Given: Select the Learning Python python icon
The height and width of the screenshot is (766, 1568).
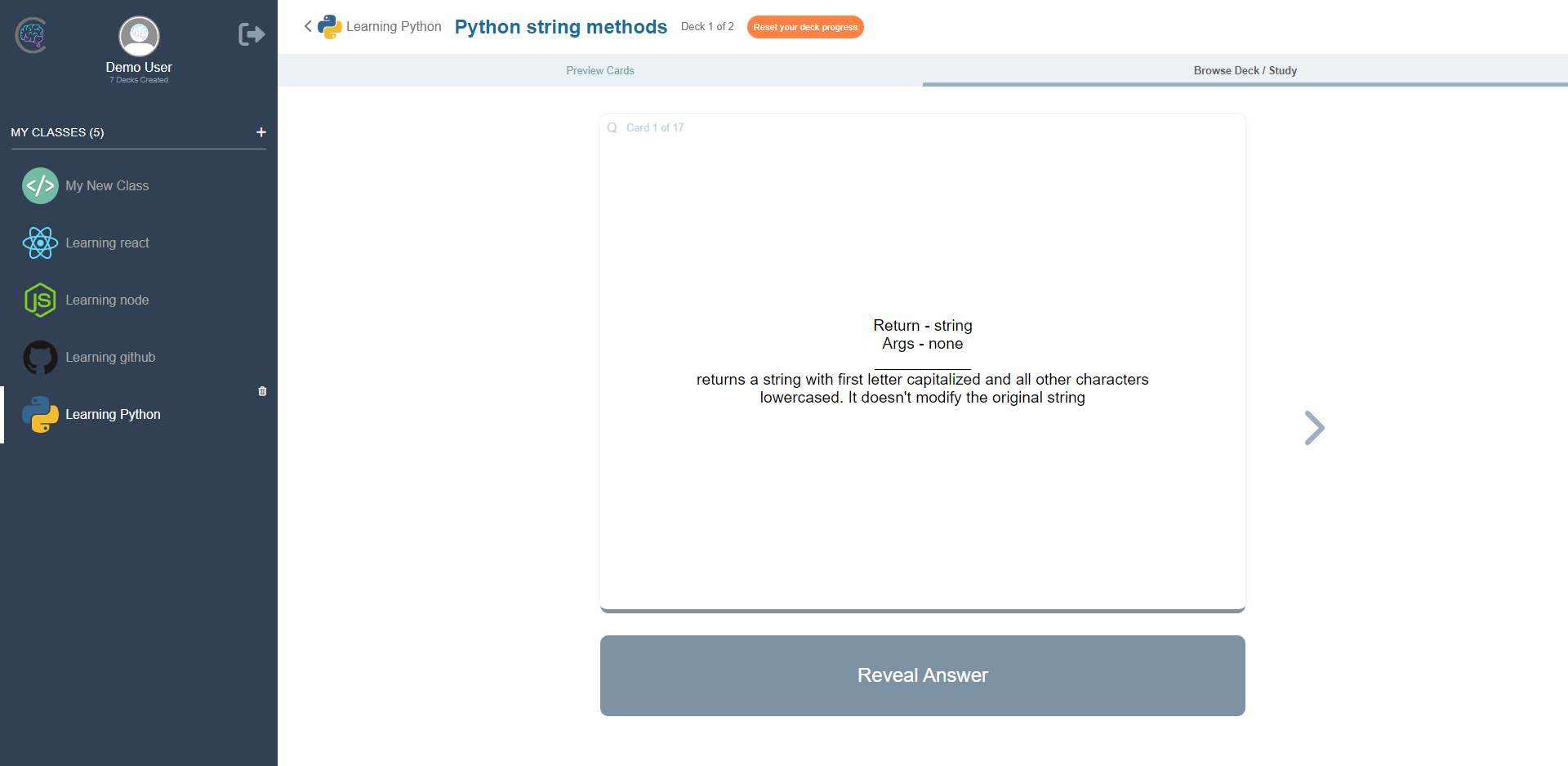Looking at the screenshot, I should 40,414.
